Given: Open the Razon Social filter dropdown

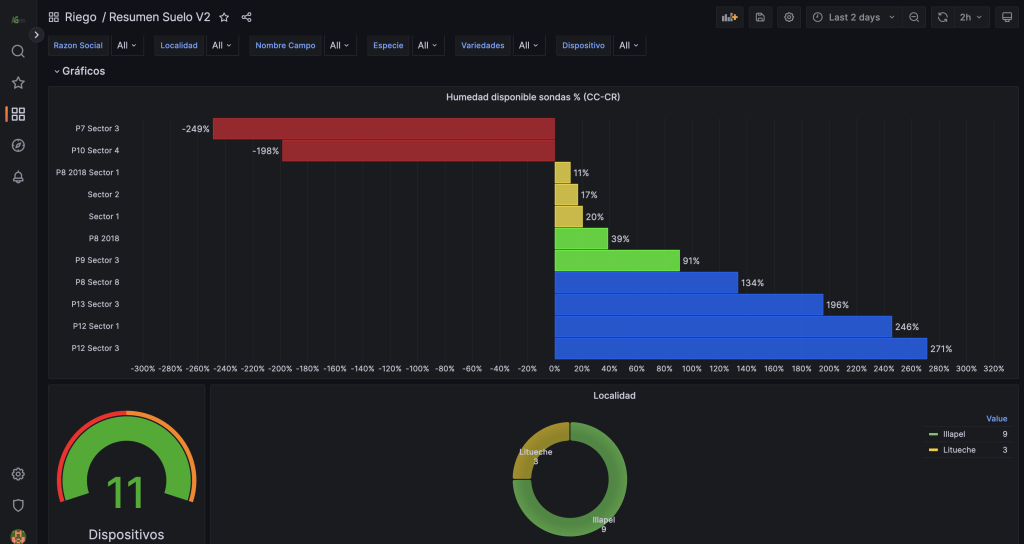Looking at the screenshot, I should pos(127,45).
